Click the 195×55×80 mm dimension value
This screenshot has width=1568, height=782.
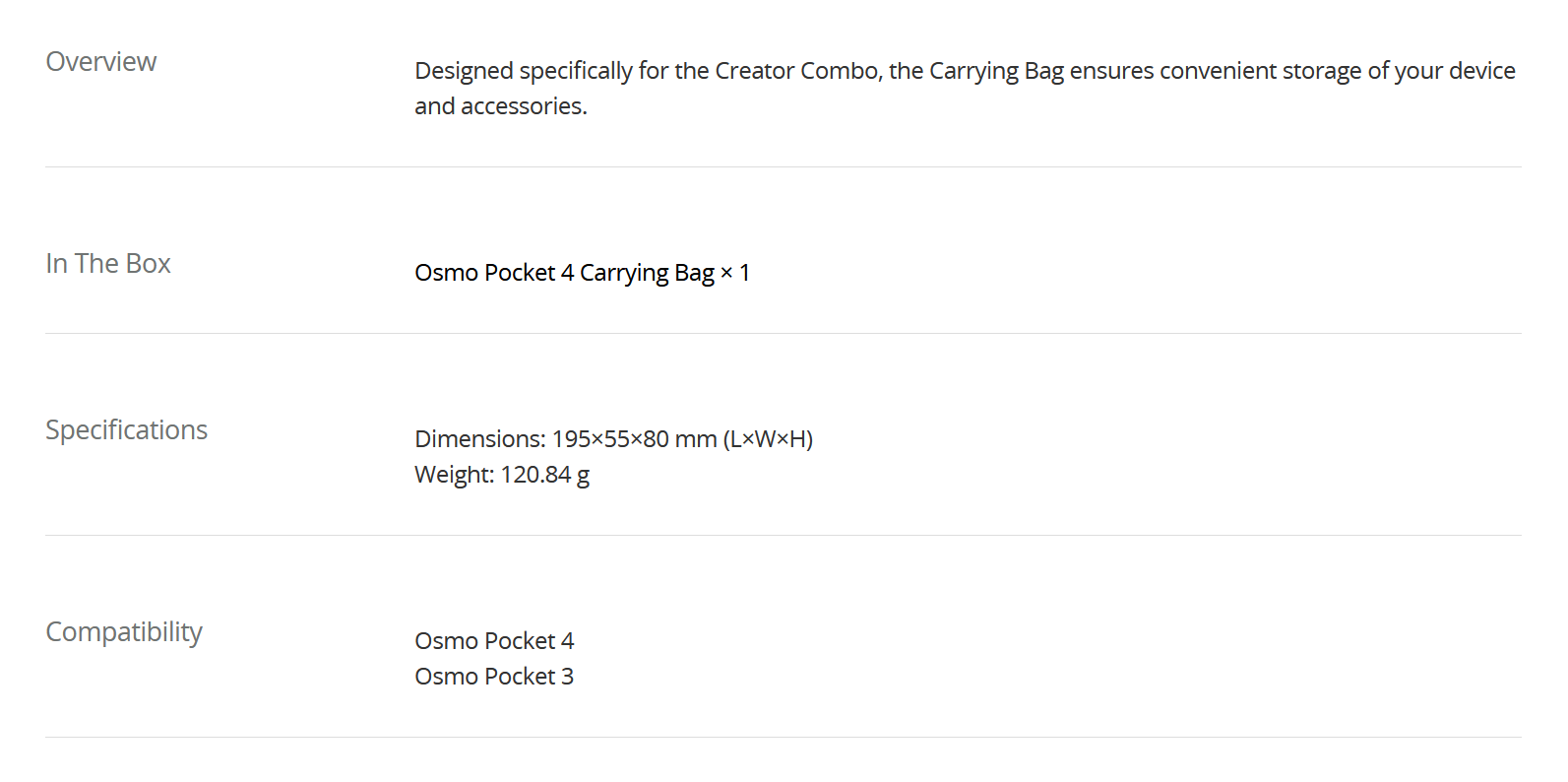coord(634,439)
